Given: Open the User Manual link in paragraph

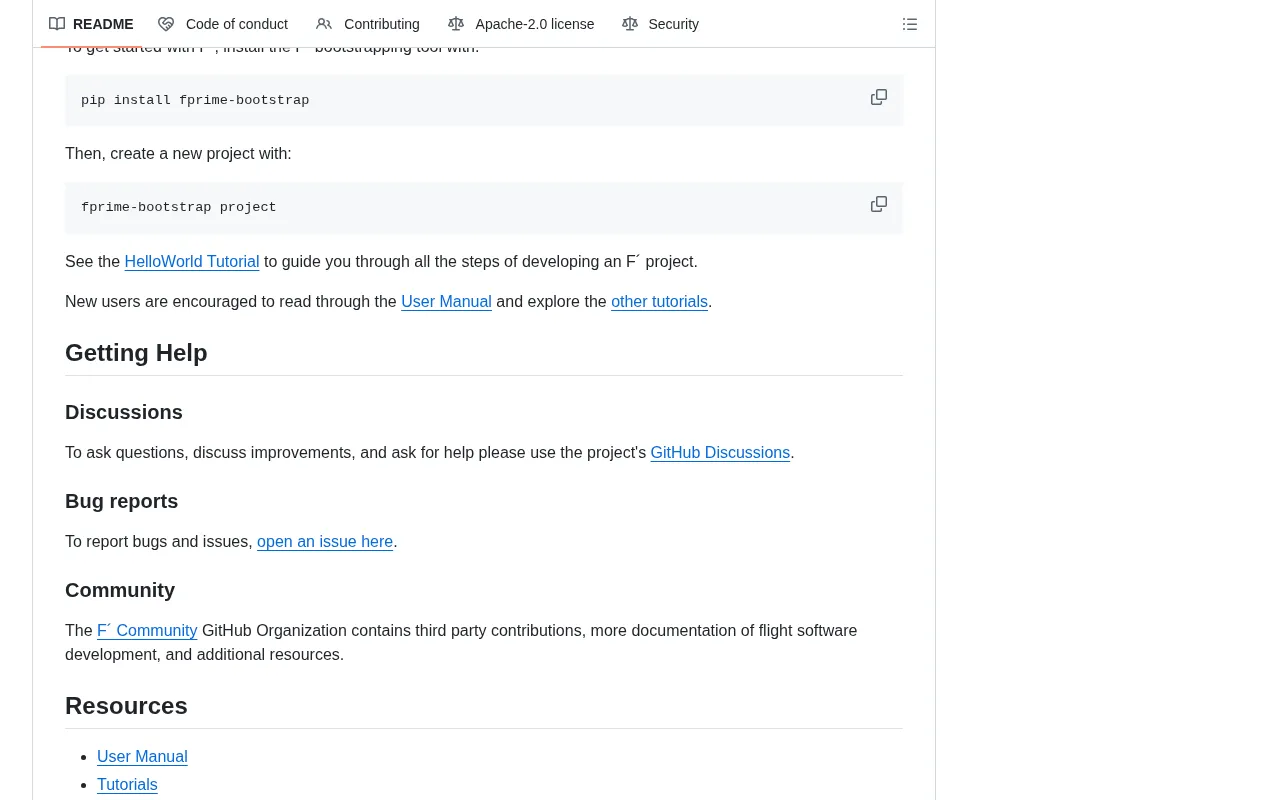Looking at the screenshot, I should (x=446, y=302).
